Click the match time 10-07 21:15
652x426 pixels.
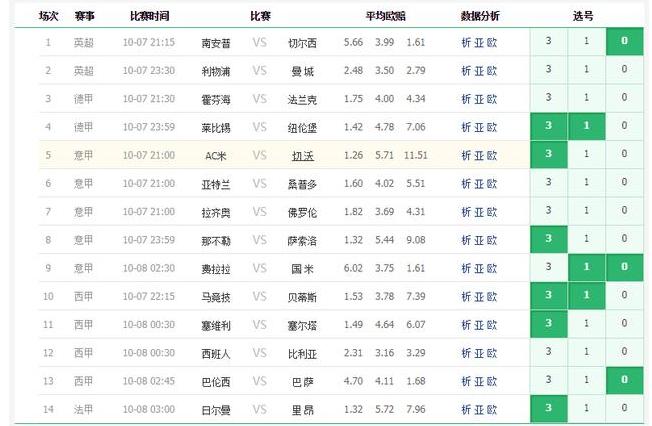point(149,42)
